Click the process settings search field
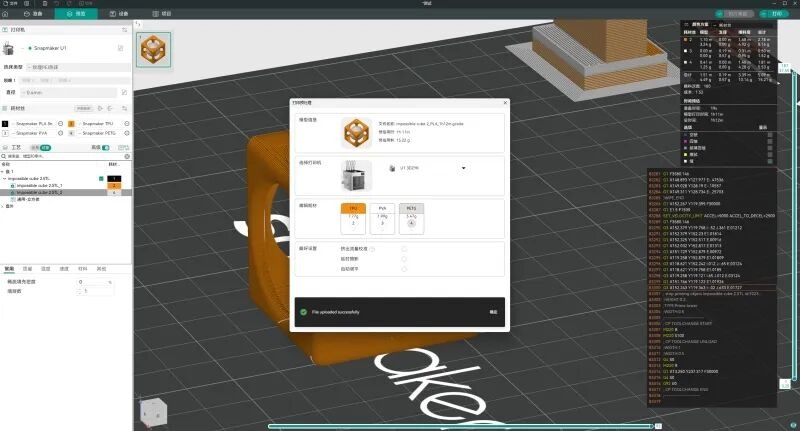The image size is (800, 431). [x=65, y=157]
